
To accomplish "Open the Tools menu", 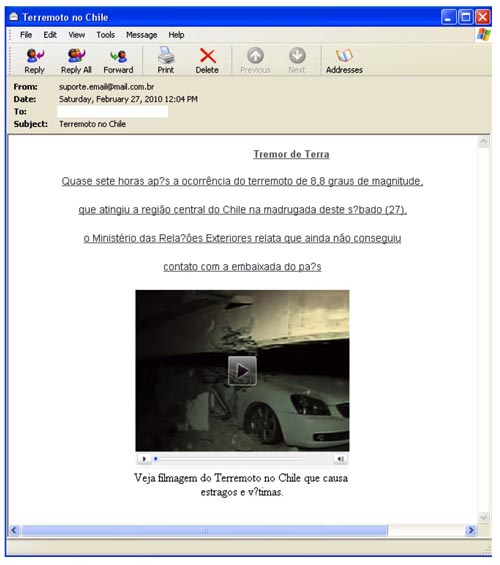I will pos(106,35).
